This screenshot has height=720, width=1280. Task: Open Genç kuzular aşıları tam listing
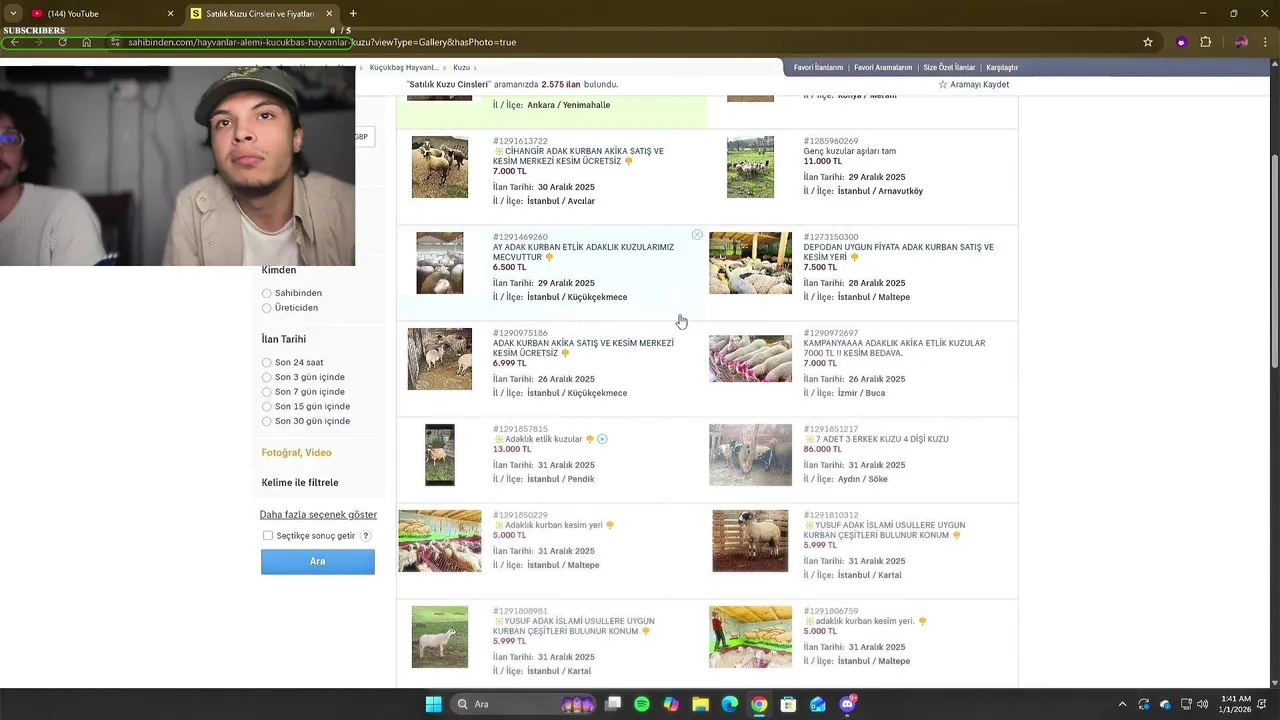point(849,151)
